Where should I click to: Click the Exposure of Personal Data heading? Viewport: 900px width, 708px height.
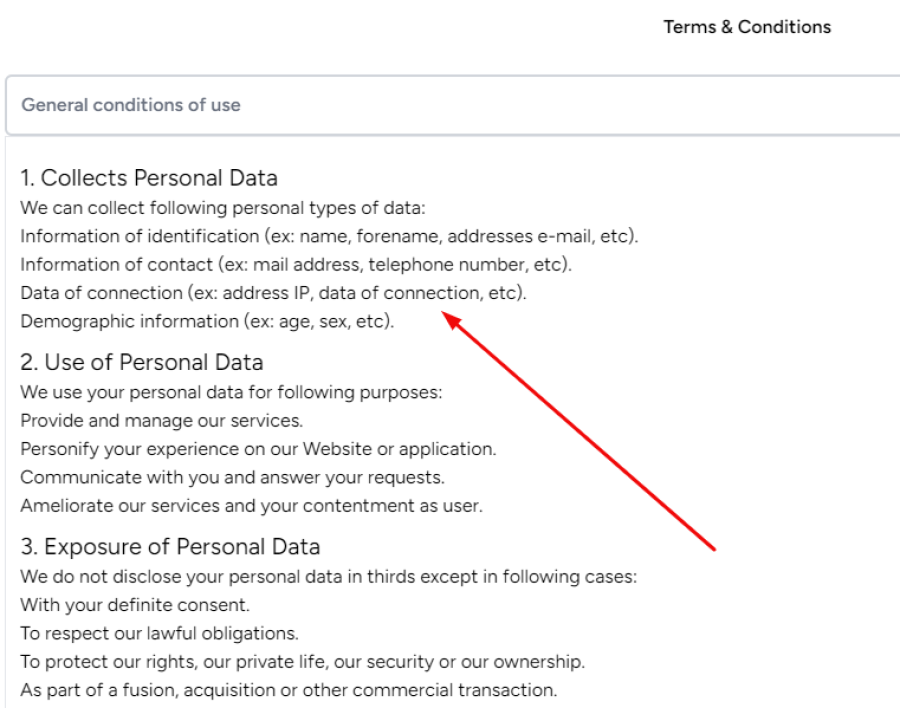[170, 547]
